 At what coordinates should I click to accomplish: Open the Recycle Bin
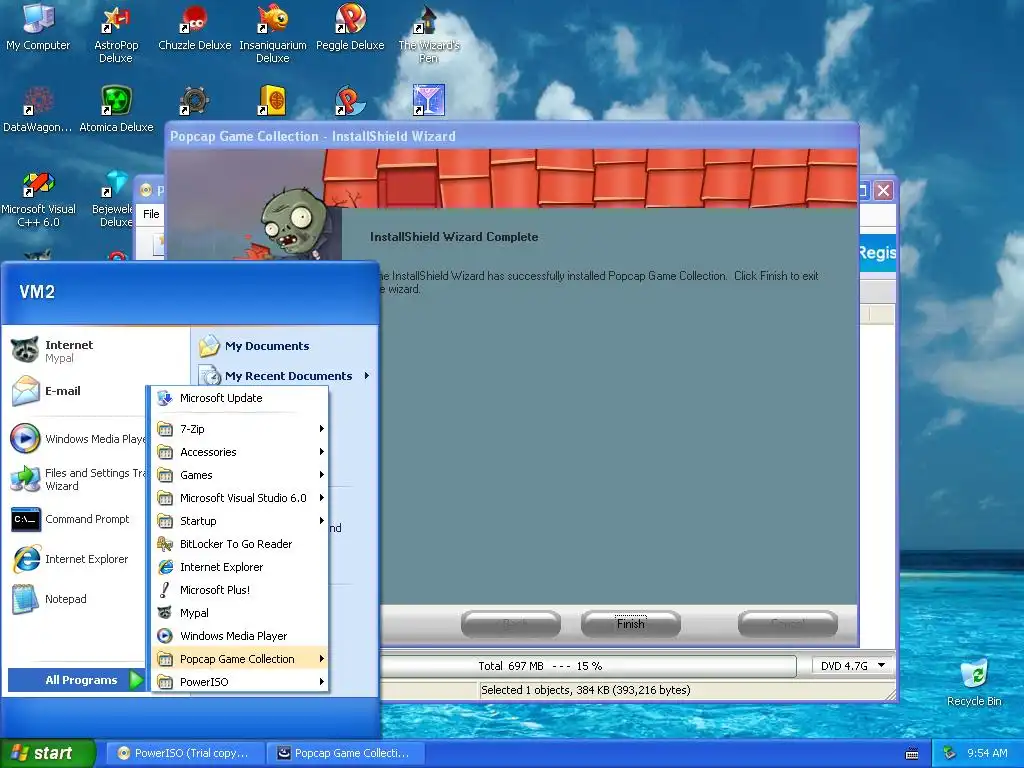click(x=974, y=683)
